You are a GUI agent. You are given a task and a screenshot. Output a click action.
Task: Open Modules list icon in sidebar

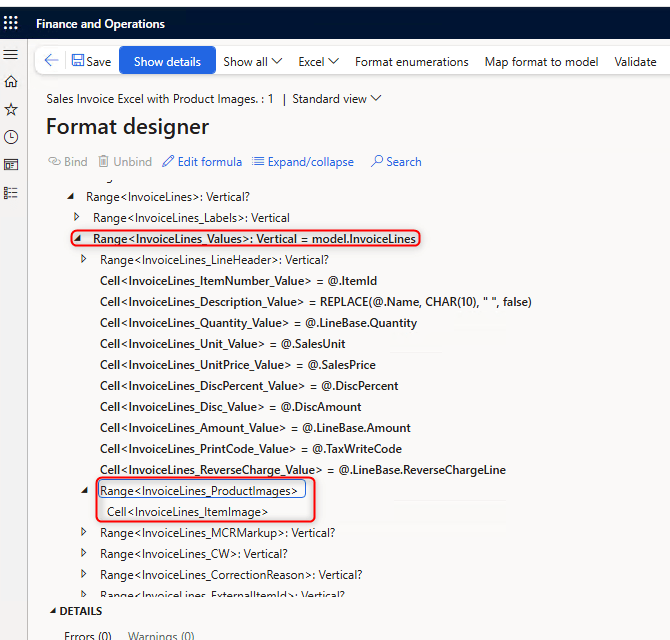point(11,193)
